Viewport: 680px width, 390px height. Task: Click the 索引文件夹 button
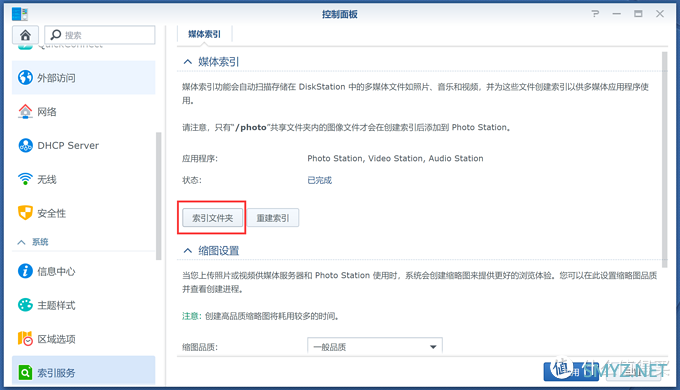click(212, 218)
